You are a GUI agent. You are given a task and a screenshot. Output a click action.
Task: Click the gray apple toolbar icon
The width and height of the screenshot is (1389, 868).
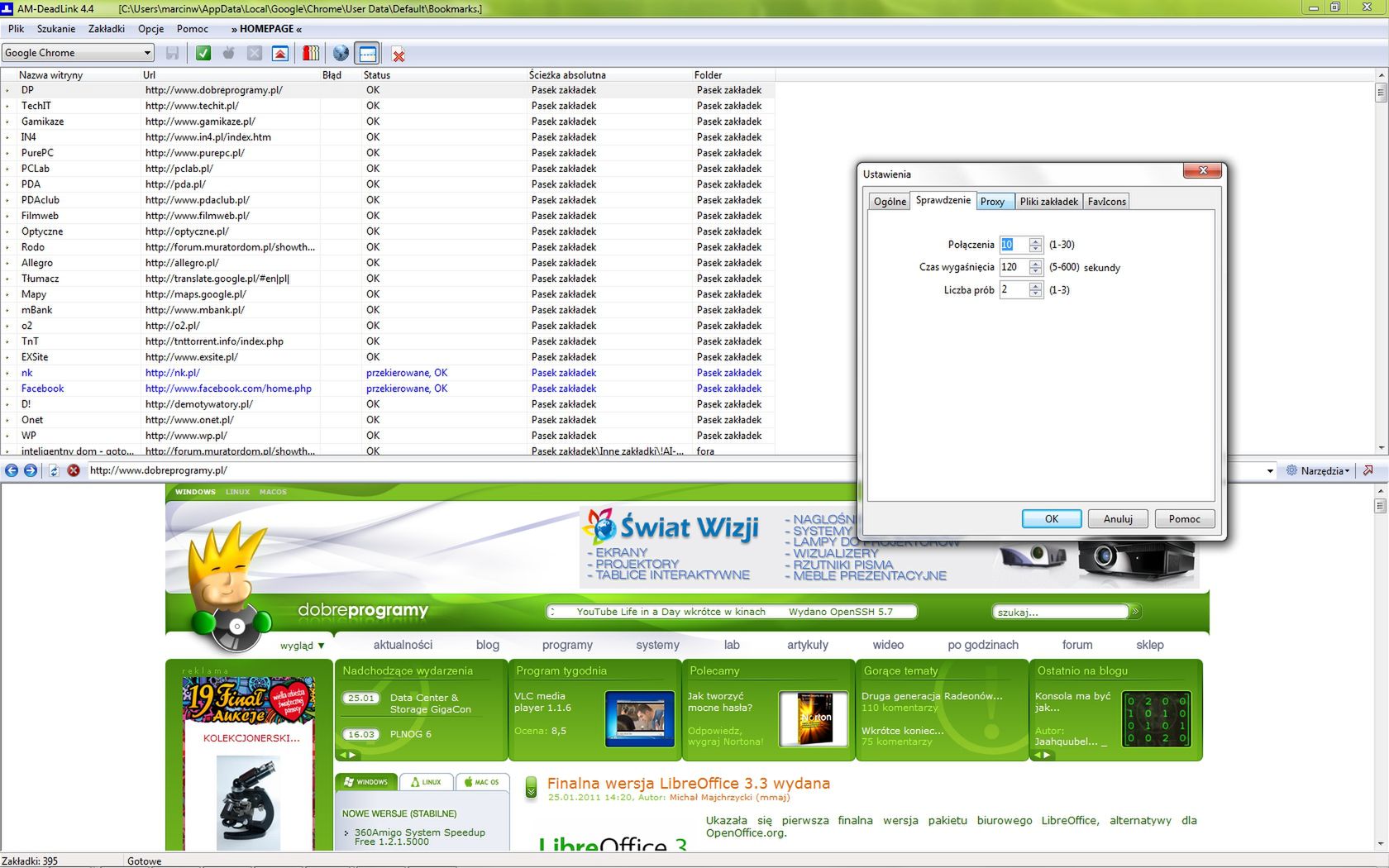(x=229, y=54)
